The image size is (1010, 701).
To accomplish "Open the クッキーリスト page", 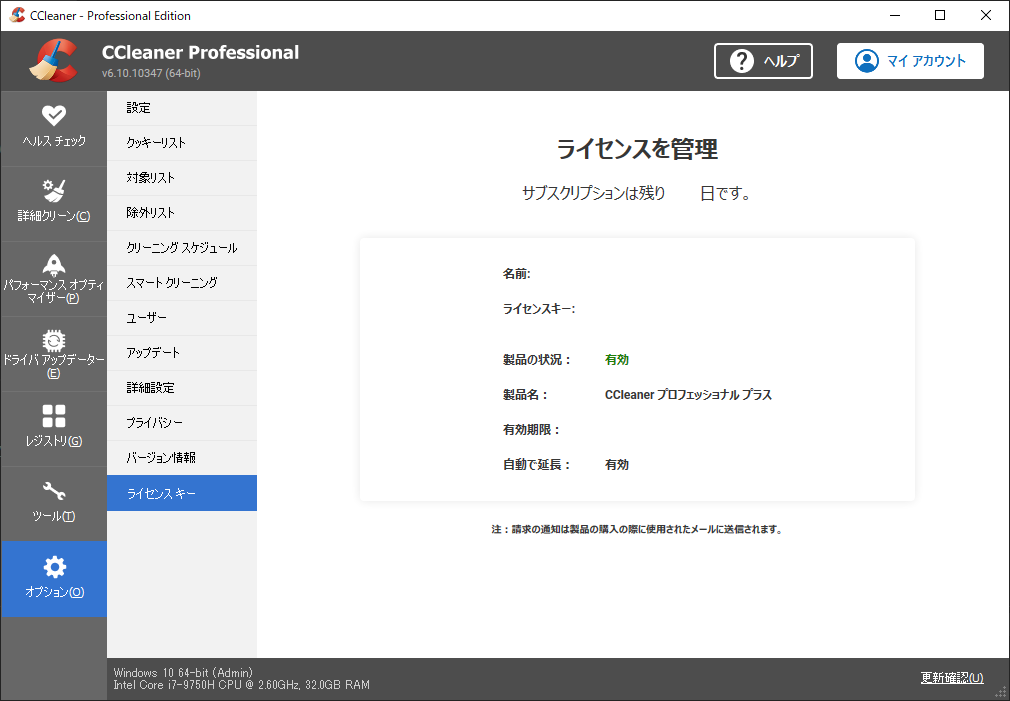I will 182,142.
